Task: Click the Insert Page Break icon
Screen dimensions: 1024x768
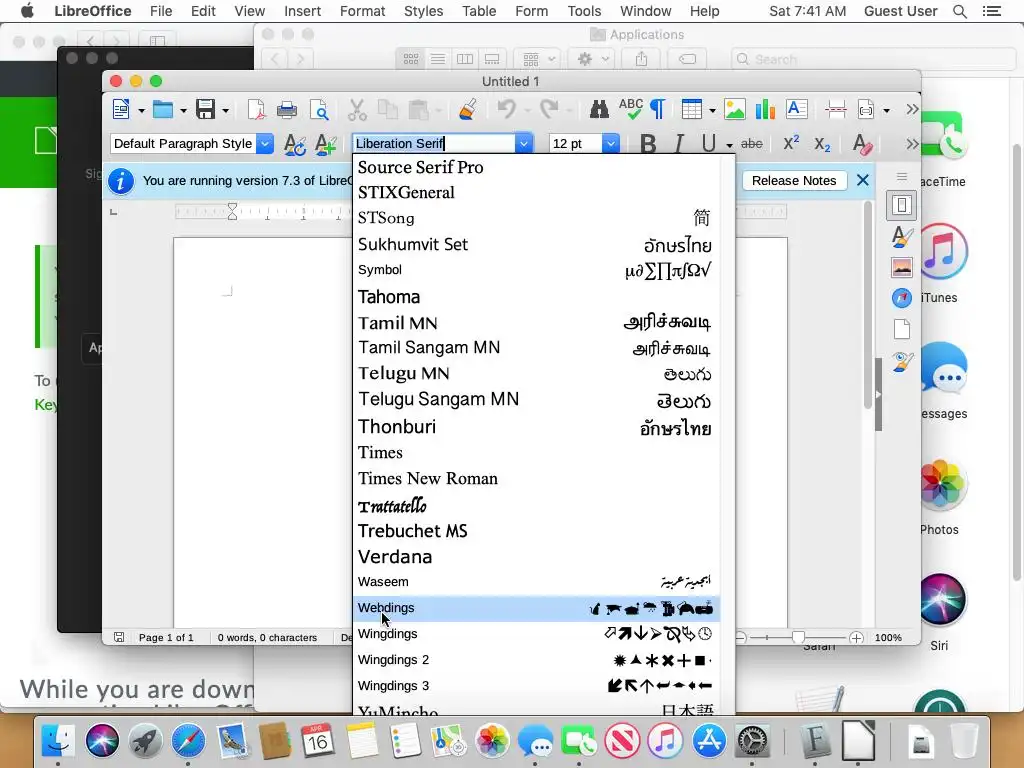Action: tap(836, 109)
